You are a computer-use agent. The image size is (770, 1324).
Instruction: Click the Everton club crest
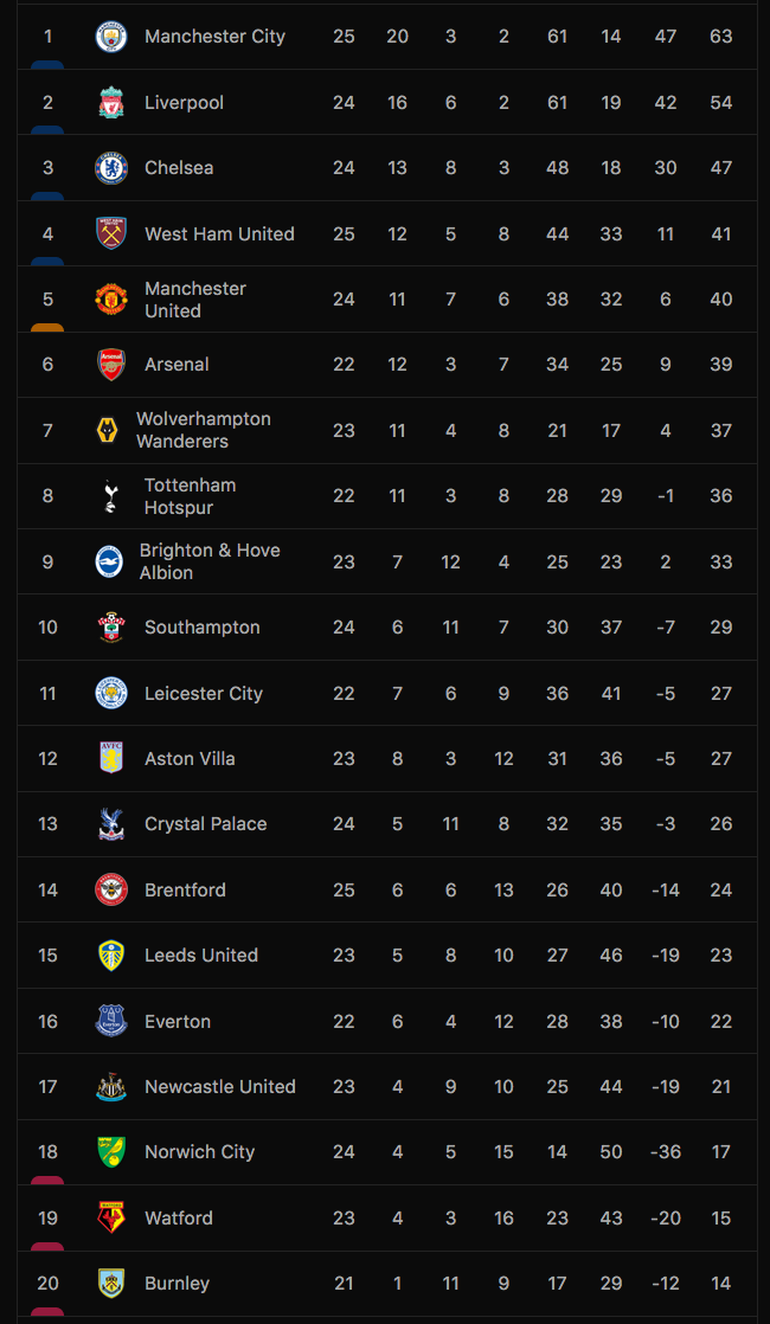click(111, 1021)
